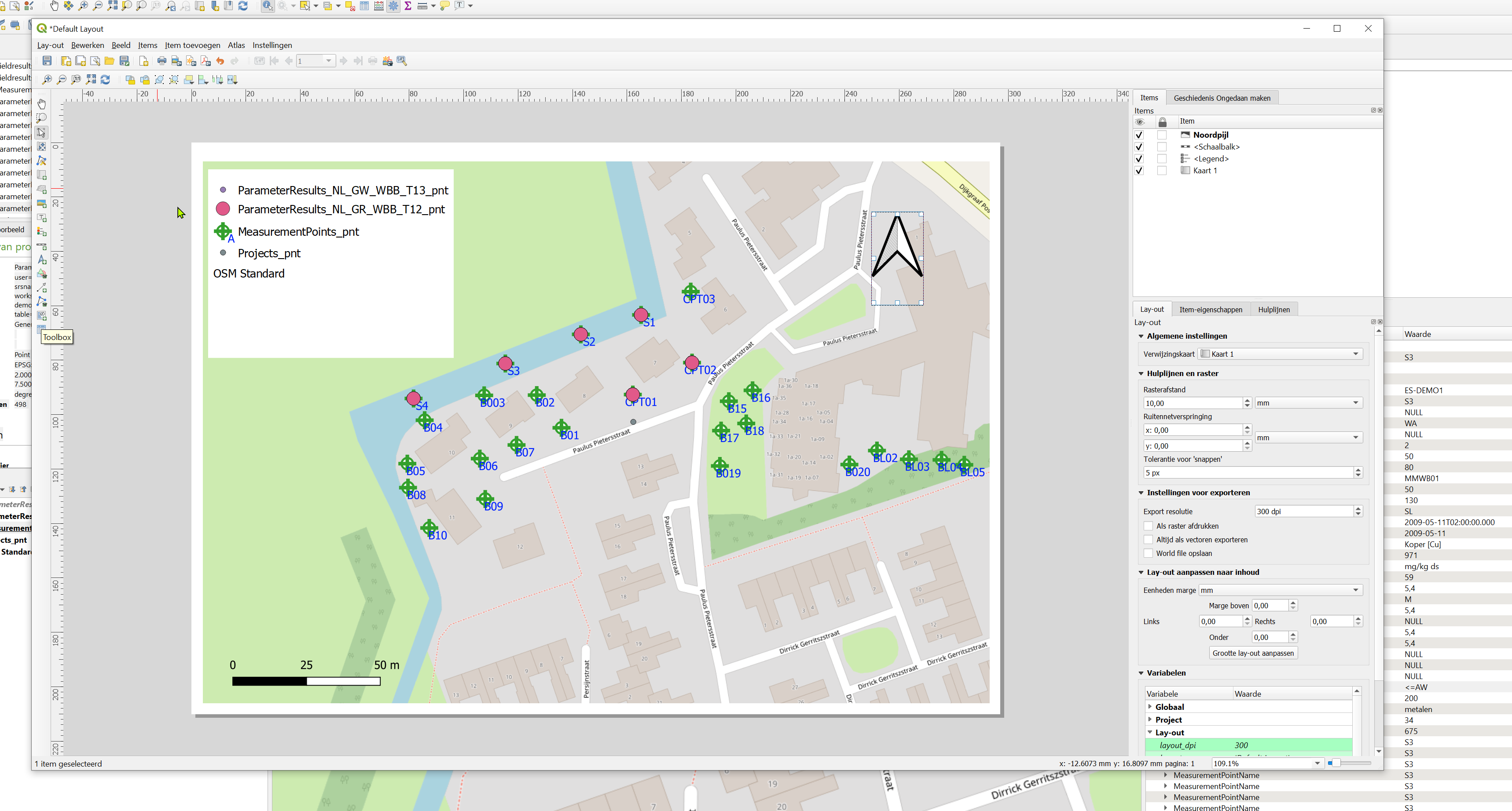Enable the Als raster afdrukken option

point(1149,526)
